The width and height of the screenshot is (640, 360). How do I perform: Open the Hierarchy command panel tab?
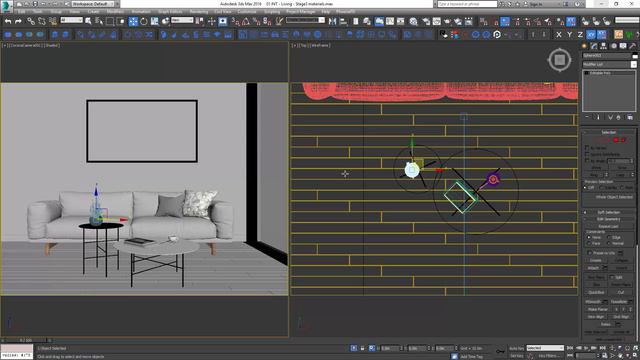[603, 46]
